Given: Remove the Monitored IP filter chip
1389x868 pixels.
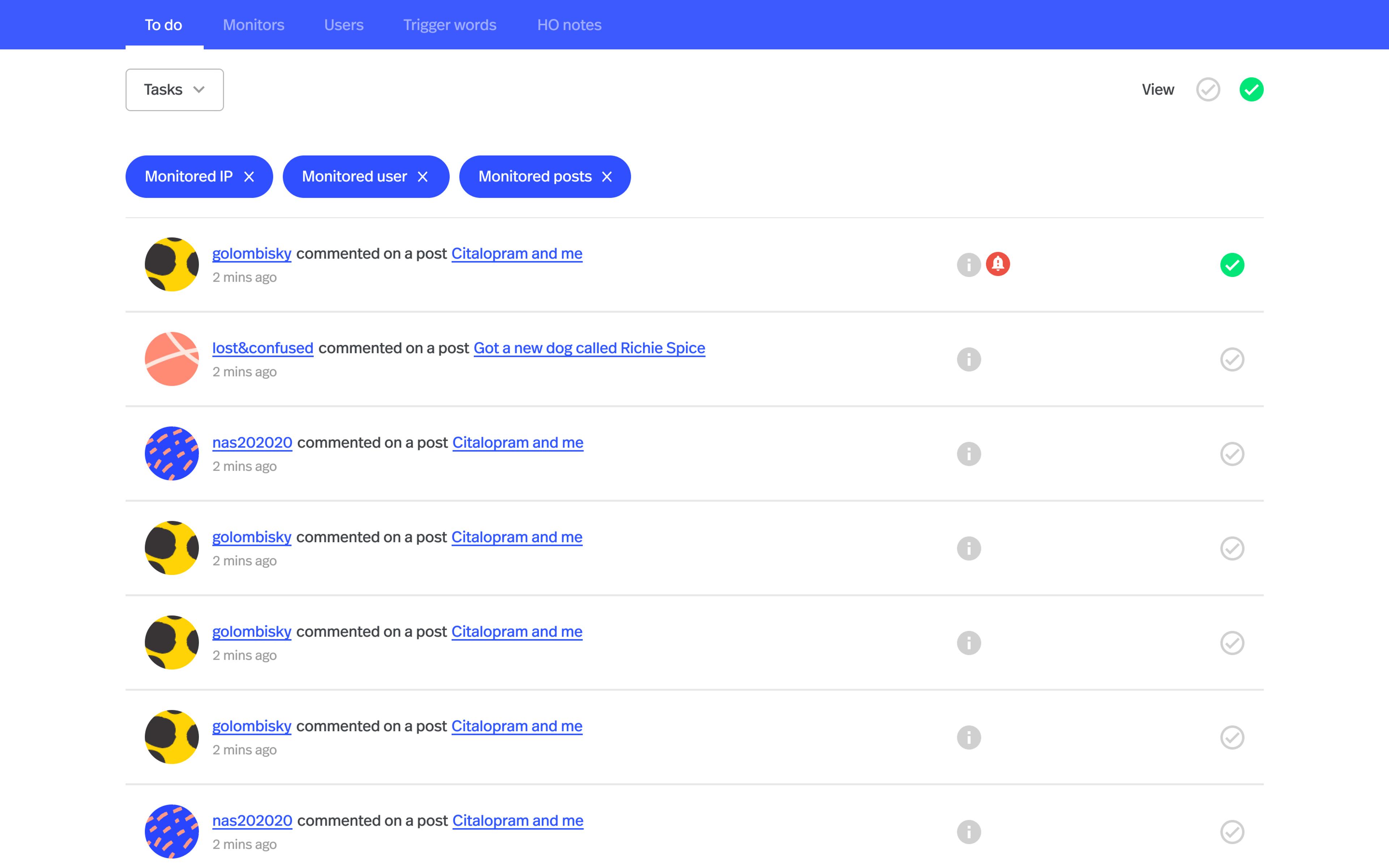Looking at the screenshot, I should pos(249,177).
